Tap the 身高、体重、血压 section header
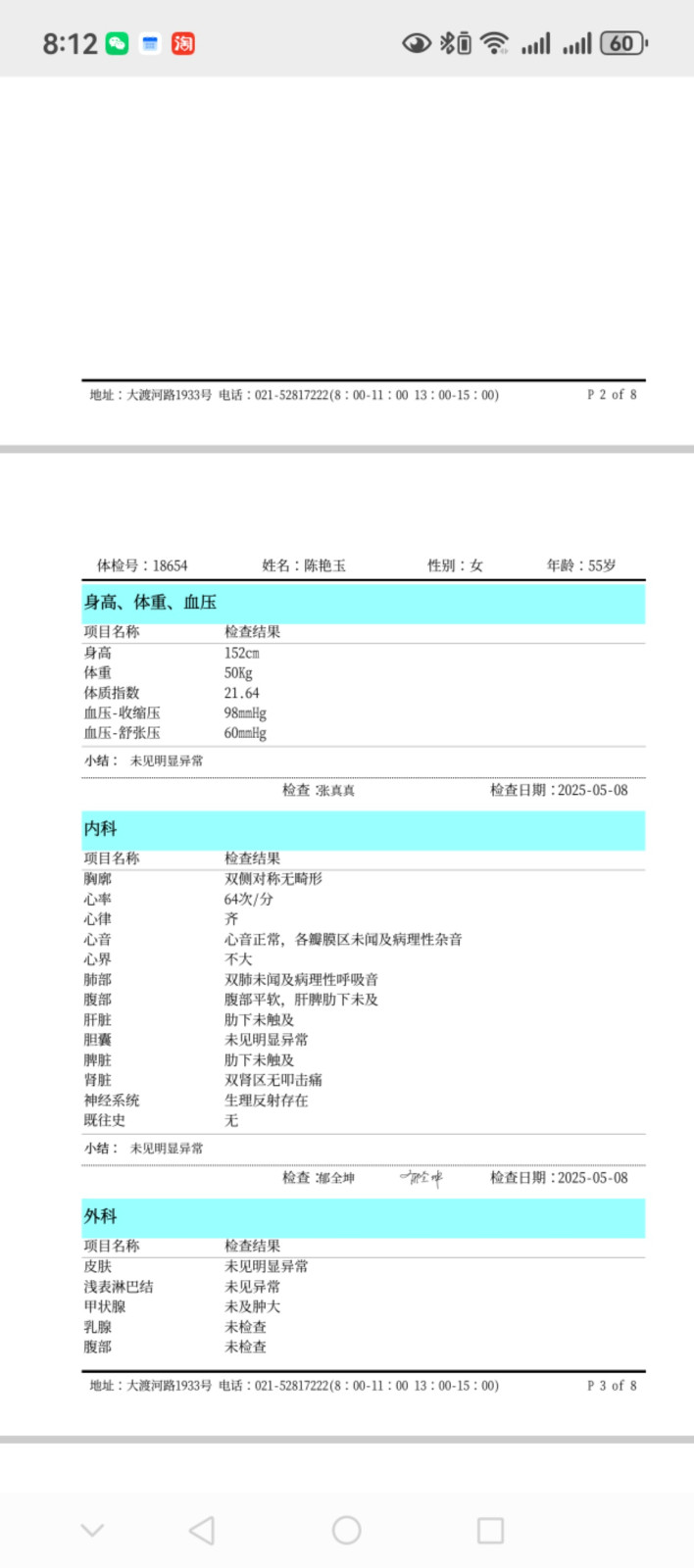Image resolution: width=694 pixels, height=1568 pixels. (x=150, y=602)
